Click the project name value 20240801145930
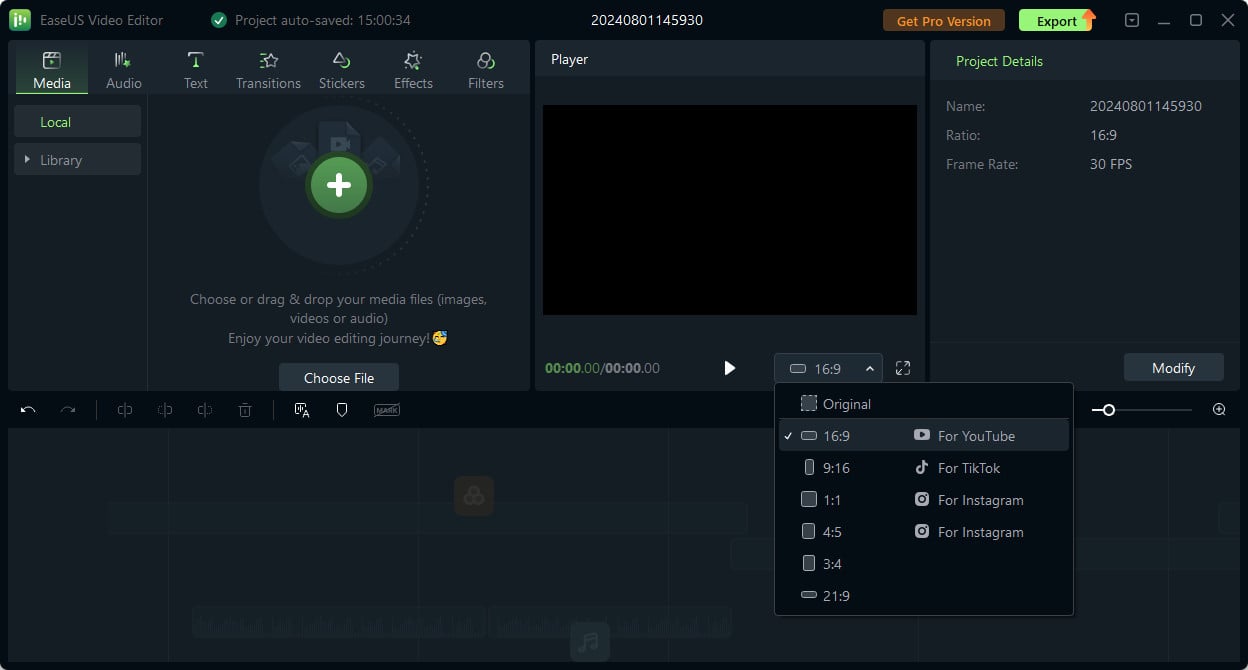The image size is (1248, 670). (x=1146, y=106)
